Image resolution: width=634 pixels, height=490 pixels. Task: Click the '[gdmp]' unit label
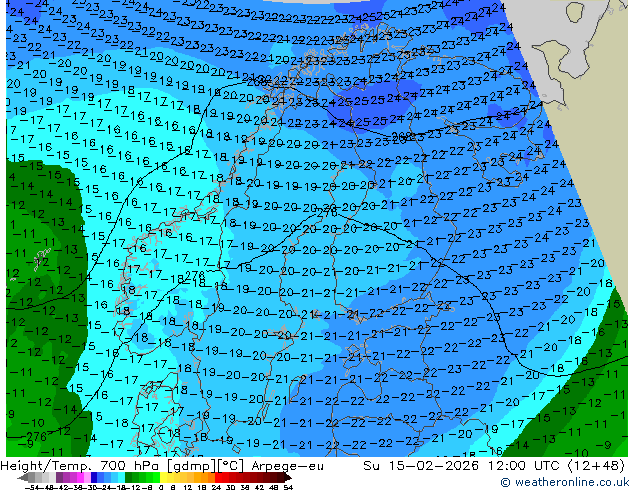192,466
